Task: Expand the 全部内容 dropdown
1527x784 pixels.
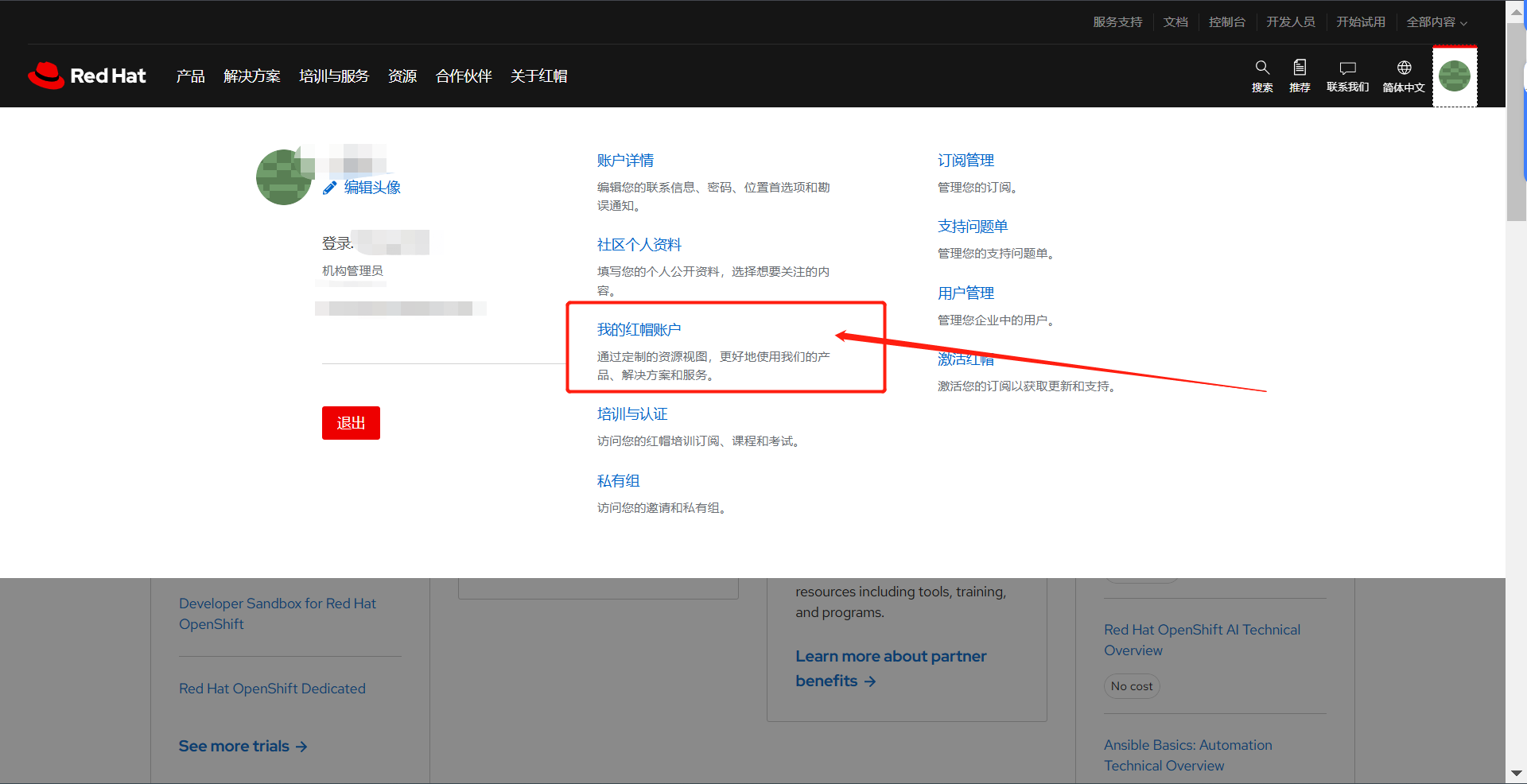Action: click(x=1436, y=21)
